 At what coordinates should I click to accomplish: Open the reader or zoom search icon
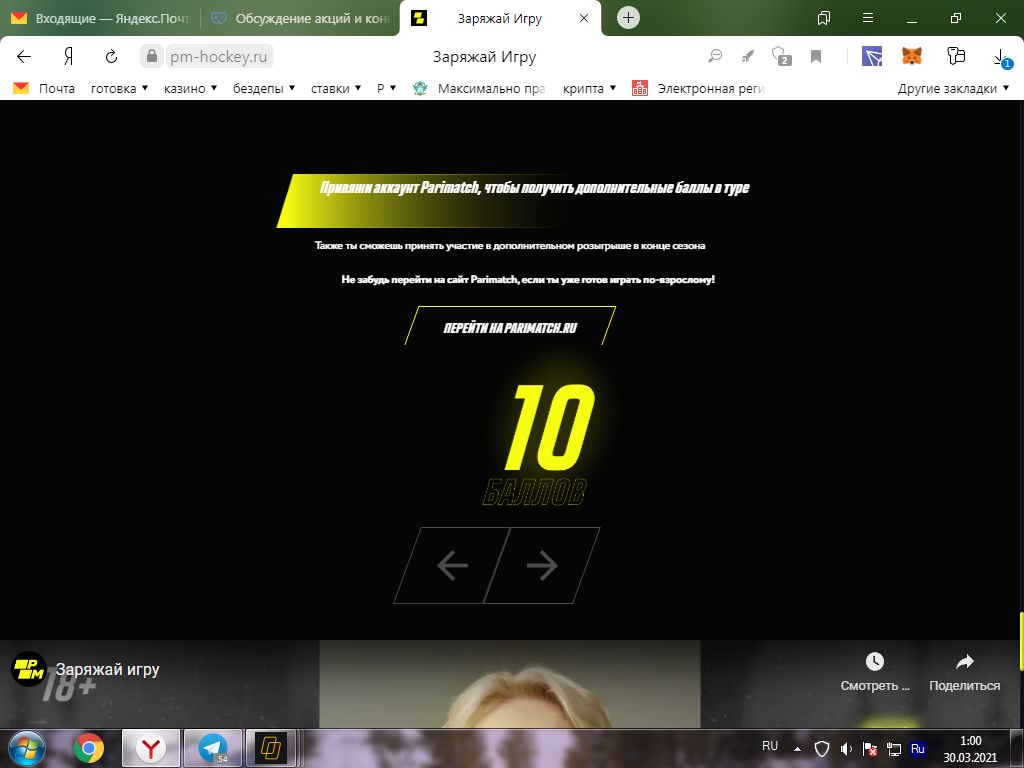coord(715,56)
